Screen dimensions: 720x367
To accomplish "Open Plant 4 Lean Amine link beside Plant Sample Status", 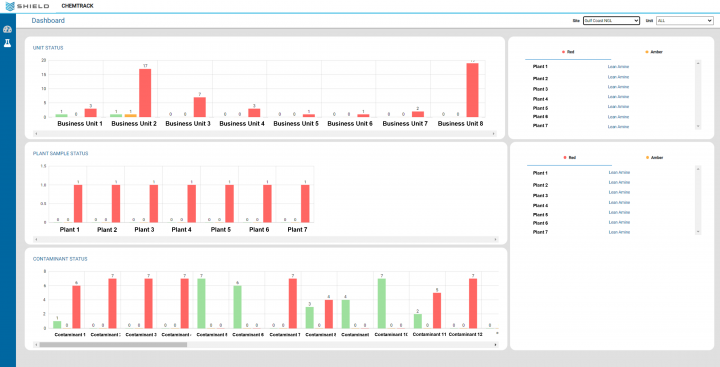I will click(619, 203).
